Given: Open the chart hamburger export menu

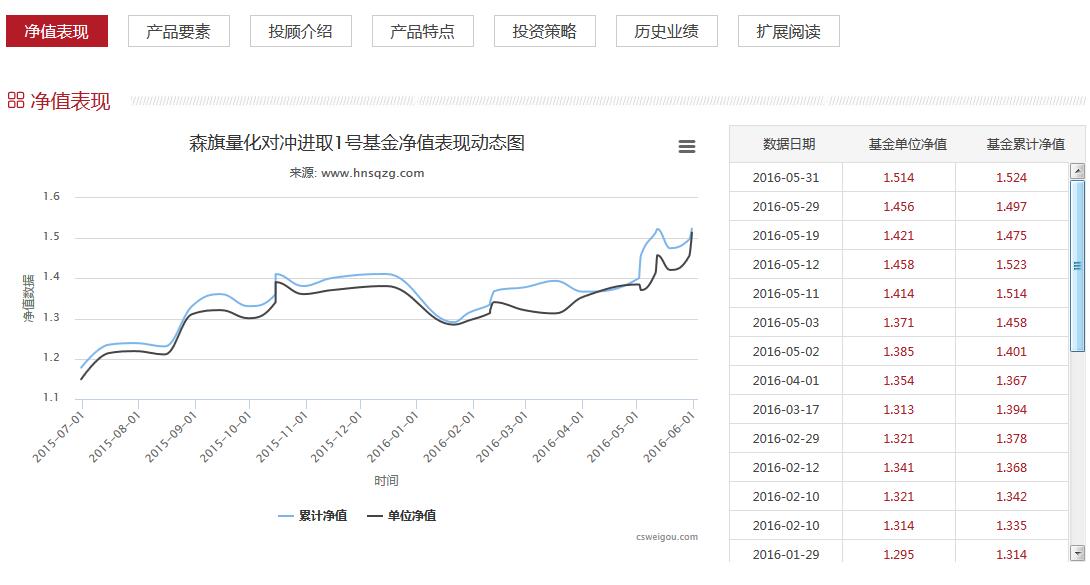Looking at the screenshot, I should tap(686, 147).
